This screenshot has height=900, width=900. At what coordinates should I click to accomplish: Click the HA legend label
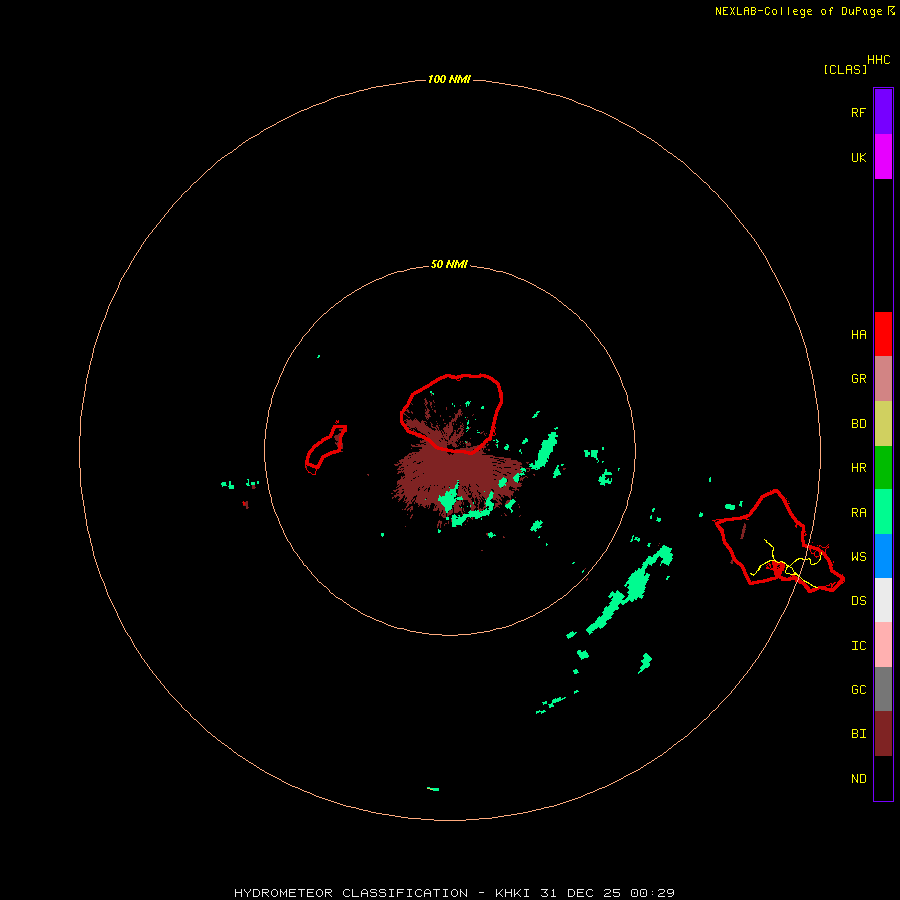pyautogui.click(x=858, y=335)
